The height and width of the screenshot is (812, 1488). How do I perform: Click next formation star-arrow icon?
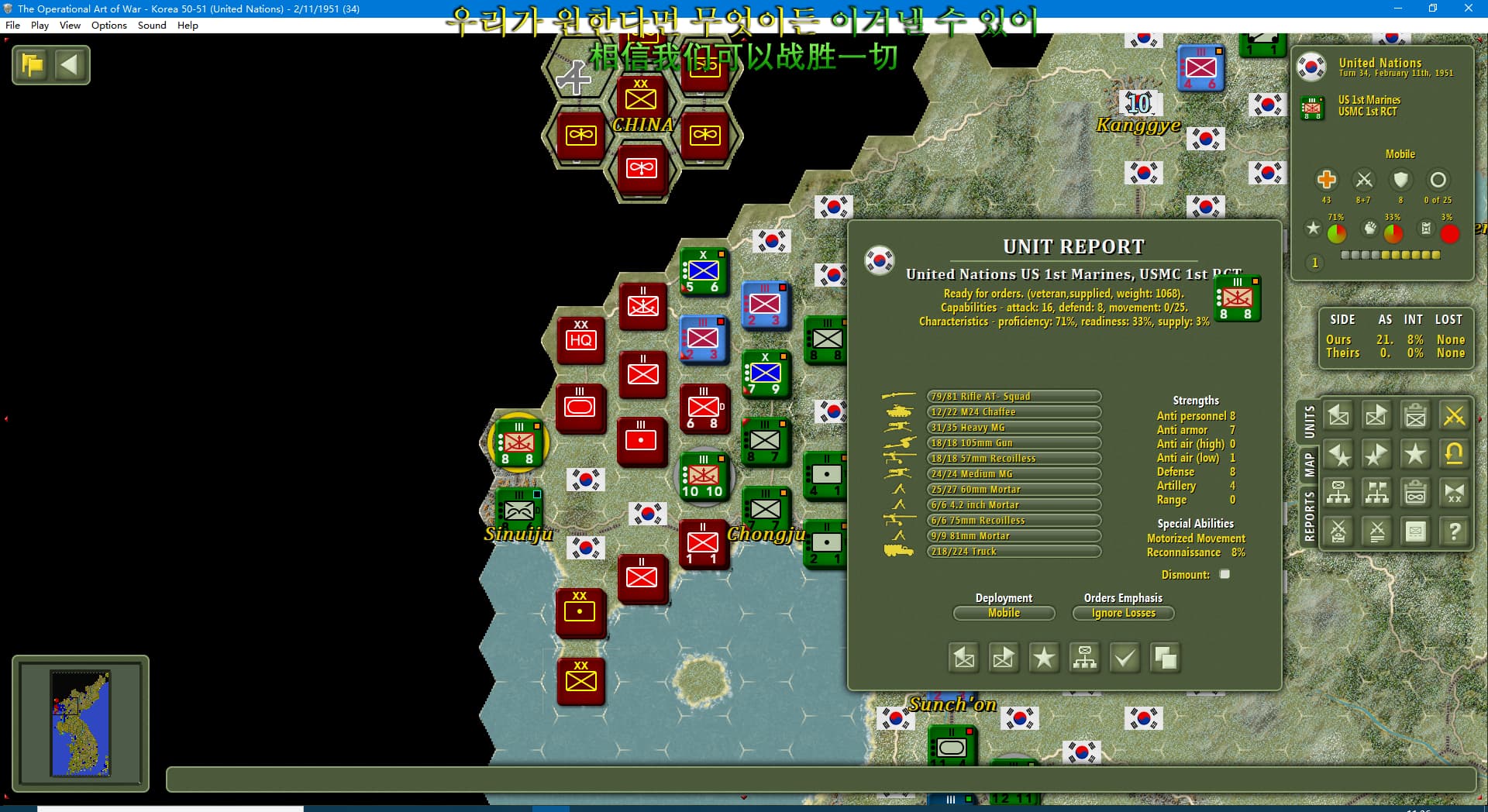tap(1377, 455)
